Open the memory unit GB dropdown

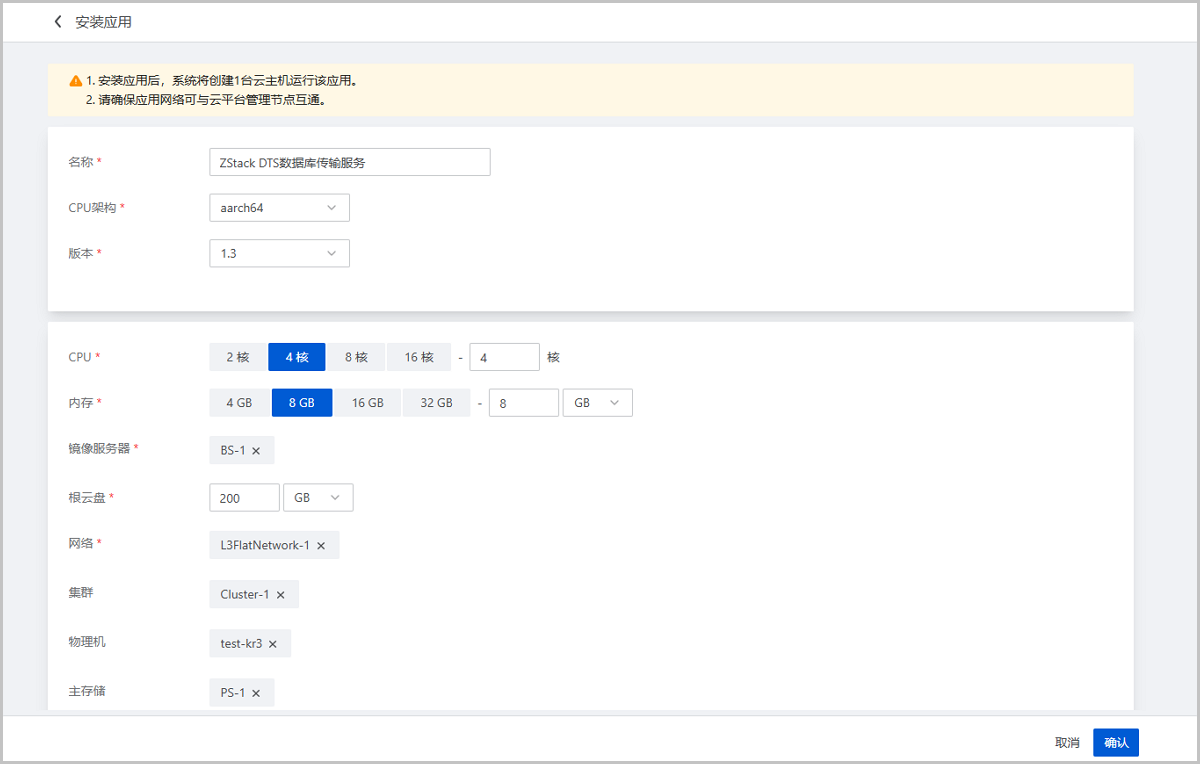coord(597,403)
